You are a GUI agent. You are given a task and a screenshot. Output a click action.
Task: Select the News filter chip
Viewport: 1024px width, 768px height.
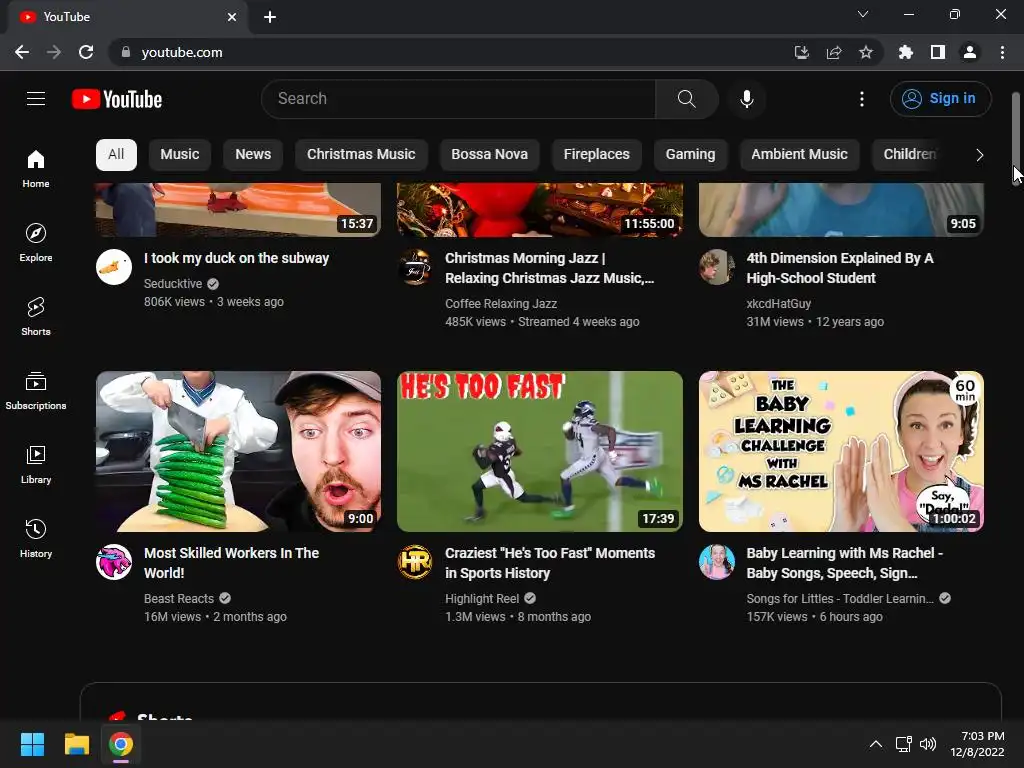pyautogui.click(x=253, y=154)
